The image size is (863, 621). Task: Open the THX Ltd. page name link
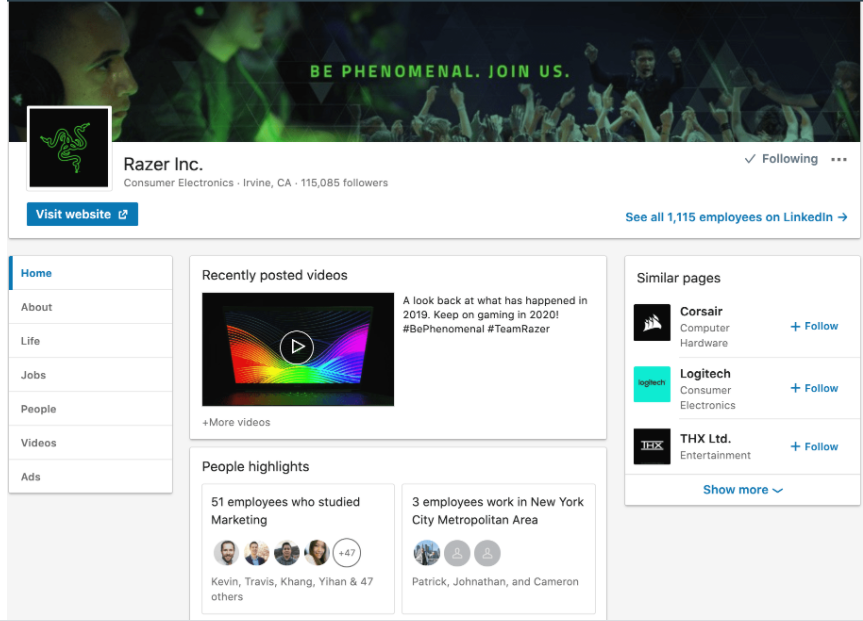click(705, 439)
